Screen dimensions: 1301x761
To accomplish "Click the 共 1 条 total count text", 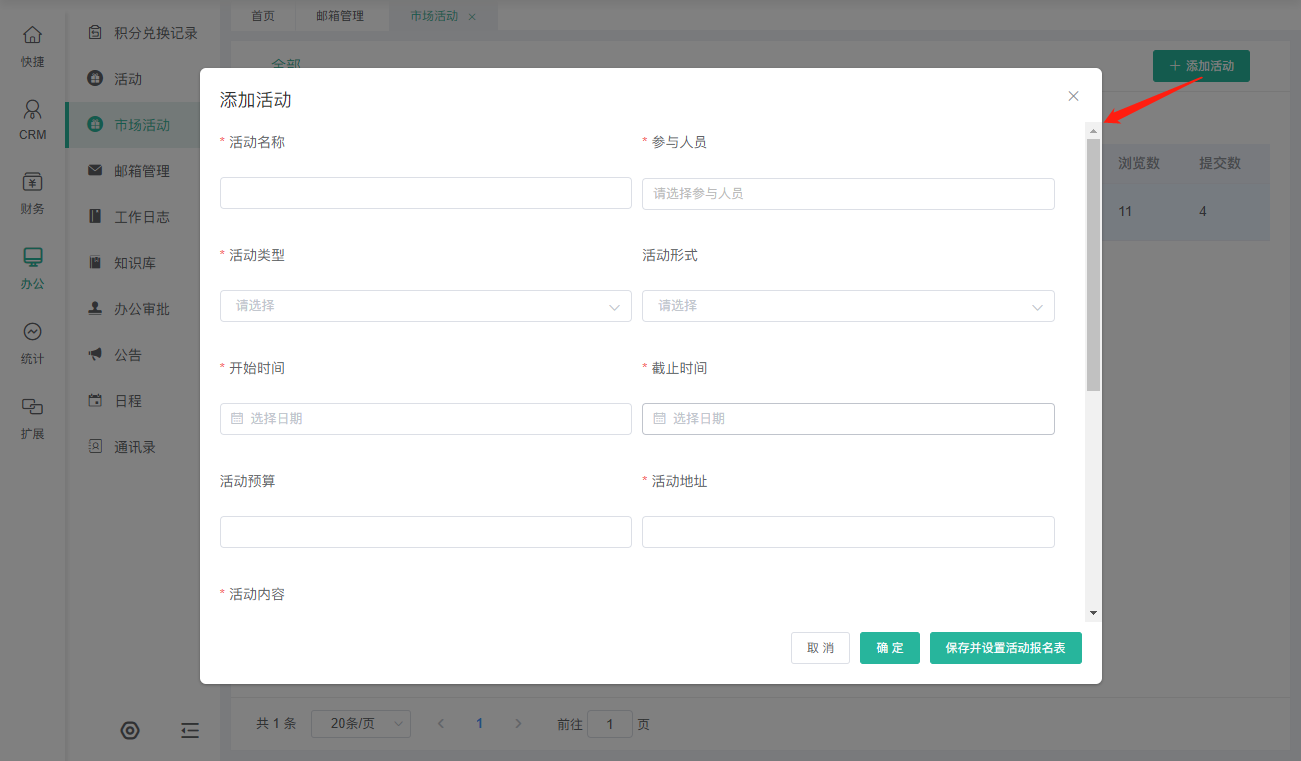I will click(276, 724).
